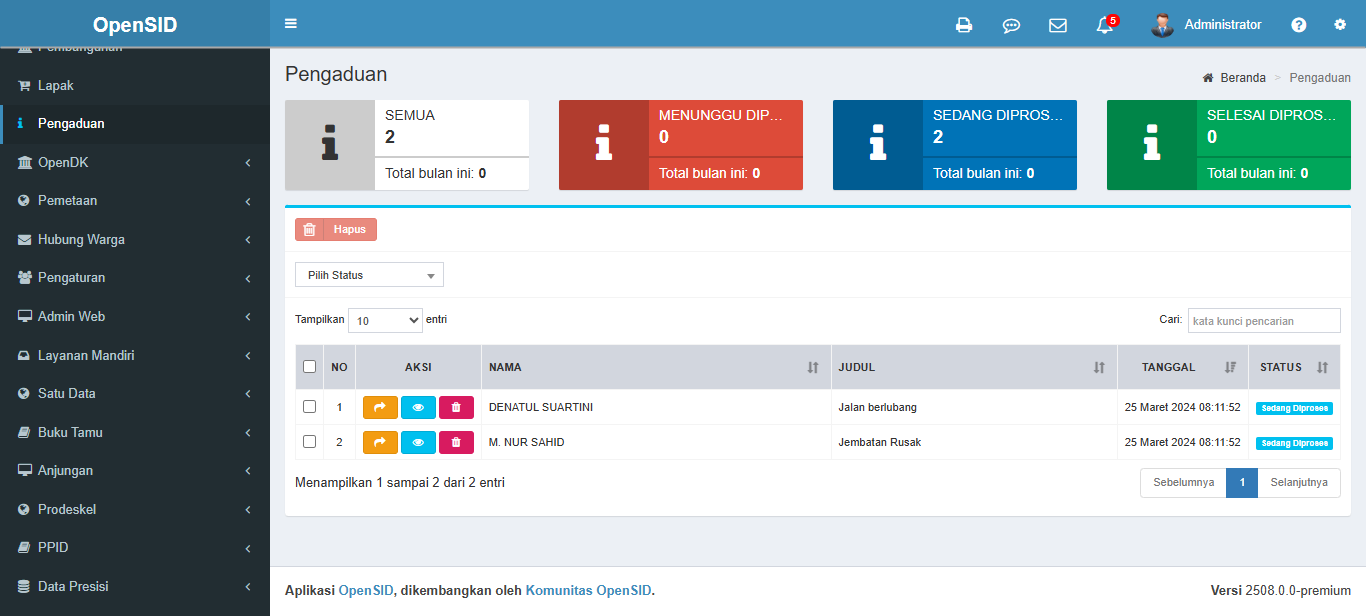The image size is (1366, 616).
Task: Click the Selanjutnya pagination button
Action: (1298, 483)
